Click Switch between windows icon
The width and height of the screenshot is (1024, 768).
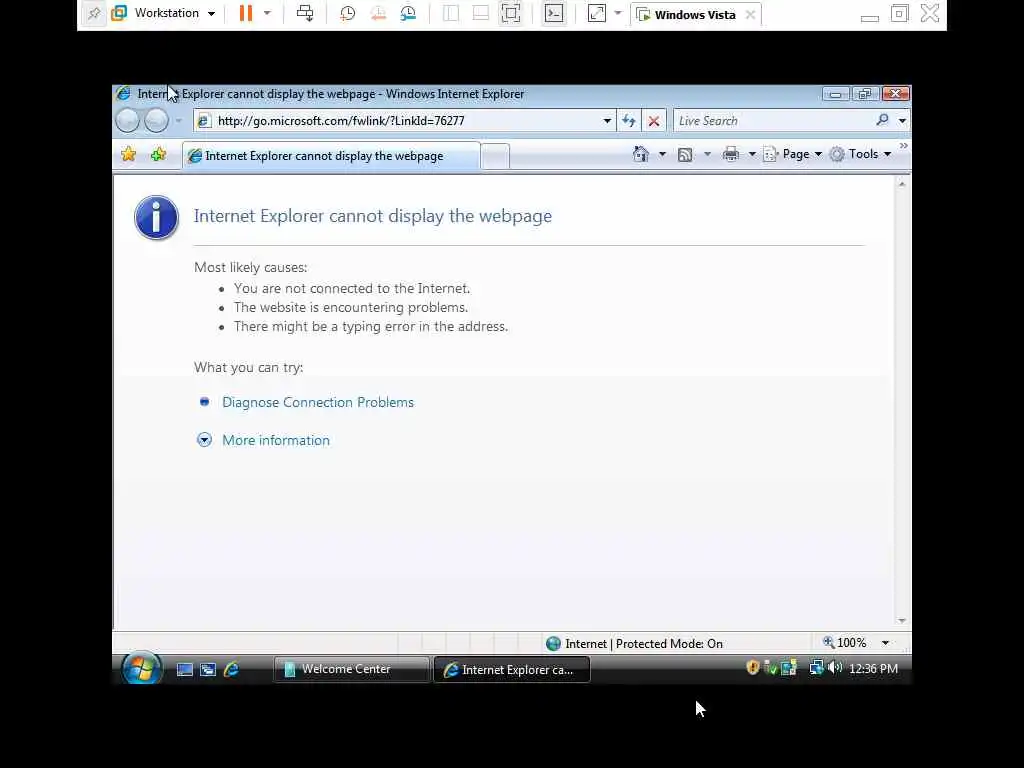208,669
